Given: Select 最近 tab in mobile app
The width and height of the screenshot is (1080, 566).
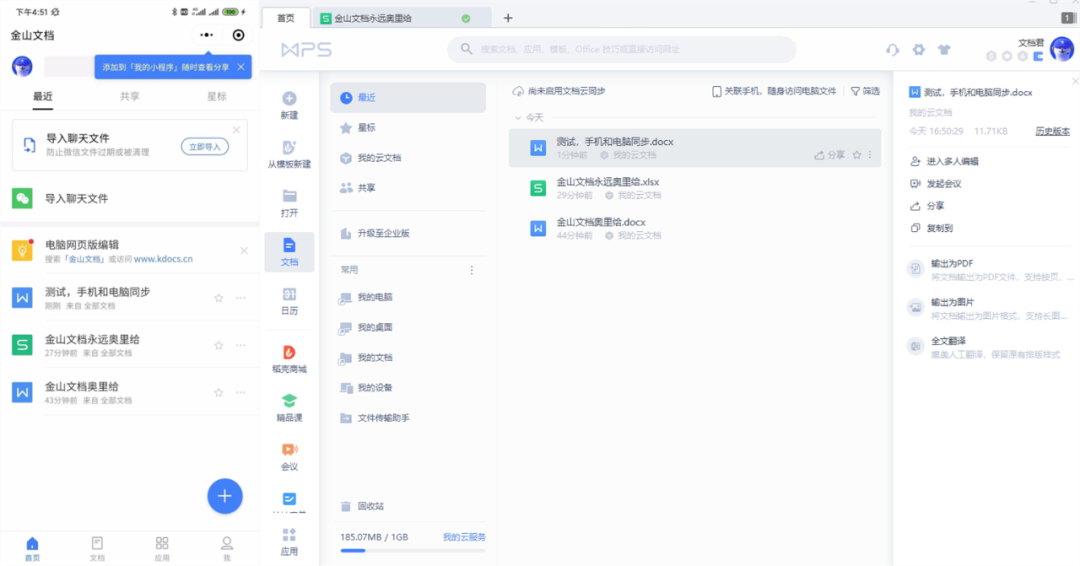Looking at the screenshot, I should pyautogui.click(x=43, y=96).
